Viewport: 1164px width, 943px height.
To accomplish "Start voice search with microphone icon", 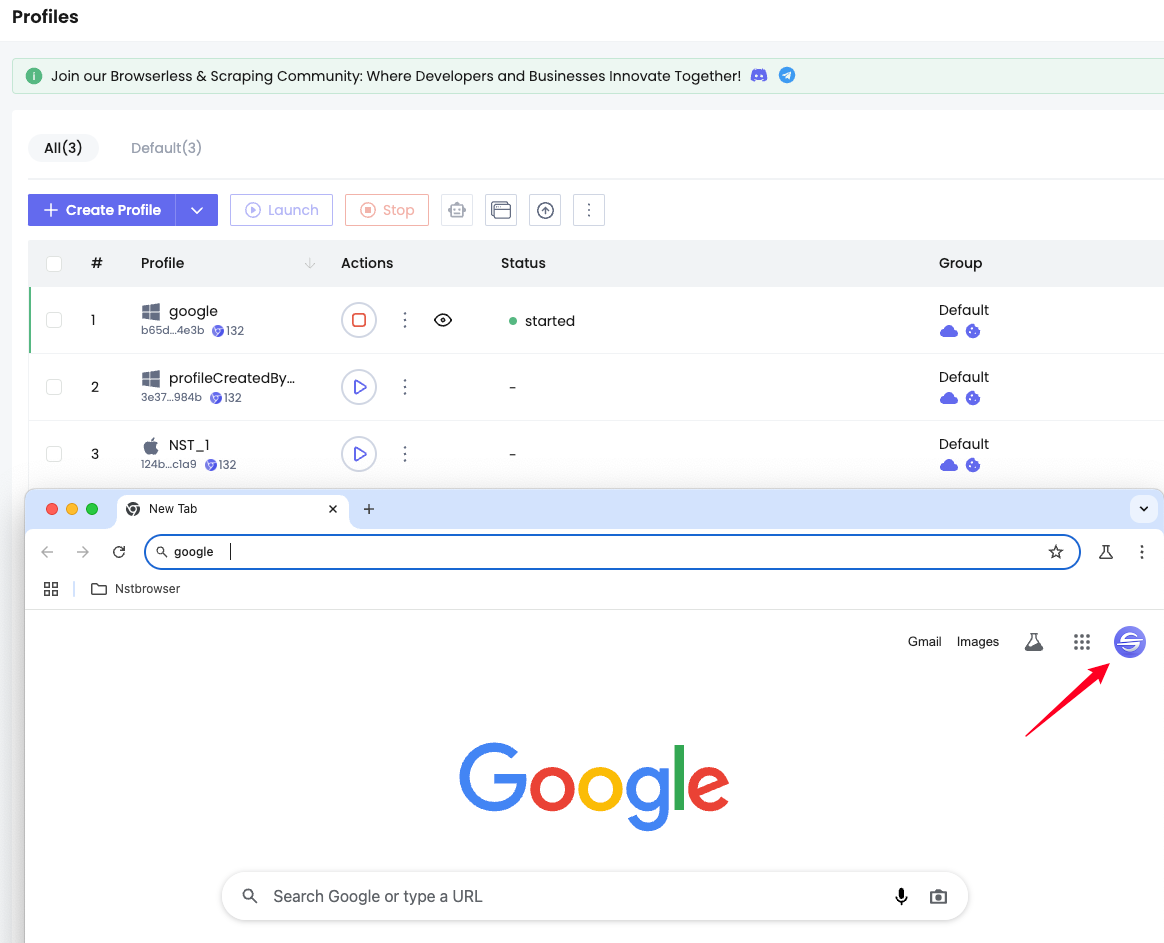I will coord(901,896).
